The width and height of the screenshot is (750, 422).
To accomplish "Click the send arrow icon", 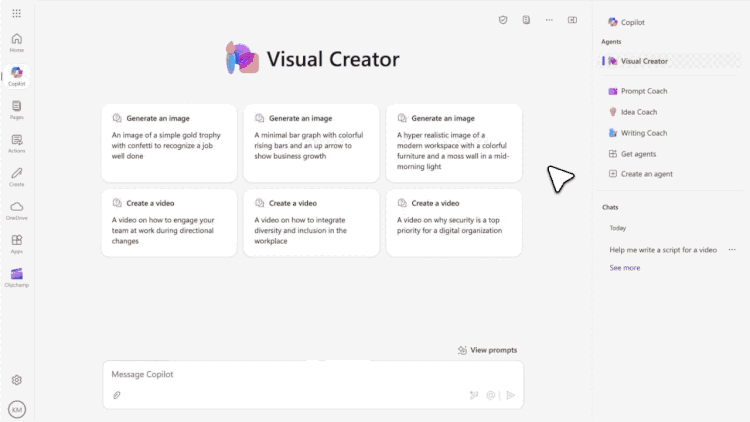I will pos(511,395).
